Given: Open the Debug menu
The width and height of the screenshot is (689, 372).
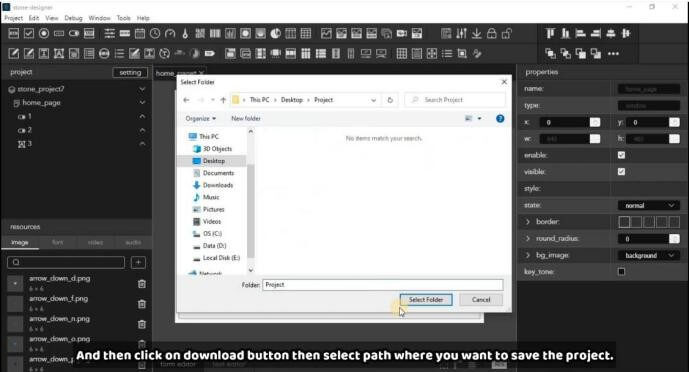Looking at the screenshot, I should coord(73,18).
